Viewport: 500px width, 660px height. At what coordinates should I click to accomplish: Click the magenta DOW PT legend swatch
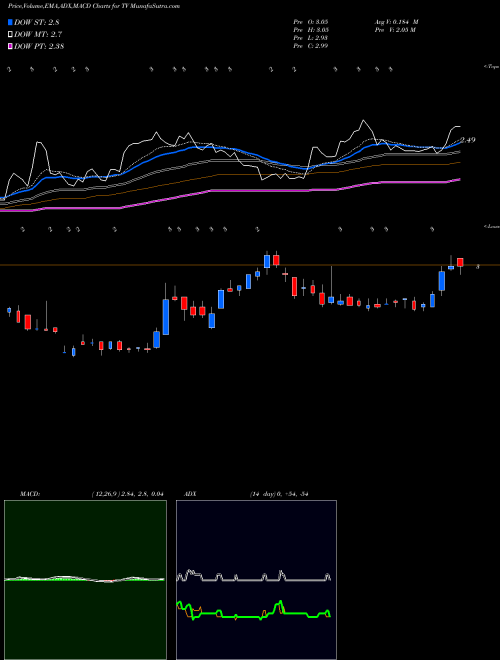(11, 46)
